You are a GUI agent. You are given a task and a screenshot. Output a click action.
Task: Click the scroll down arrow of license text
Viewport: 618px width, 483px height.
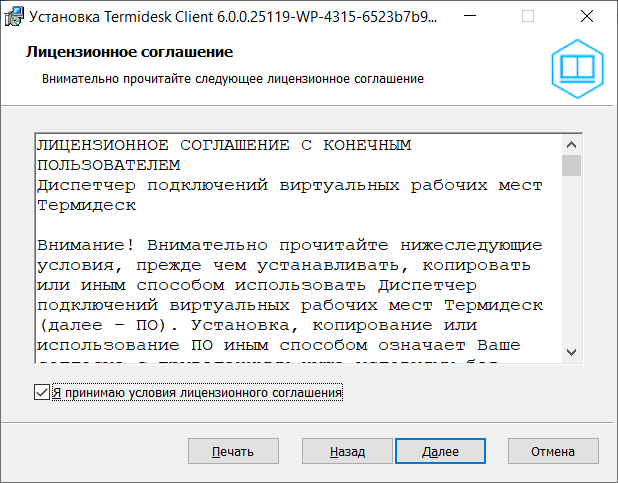[571, 350]
